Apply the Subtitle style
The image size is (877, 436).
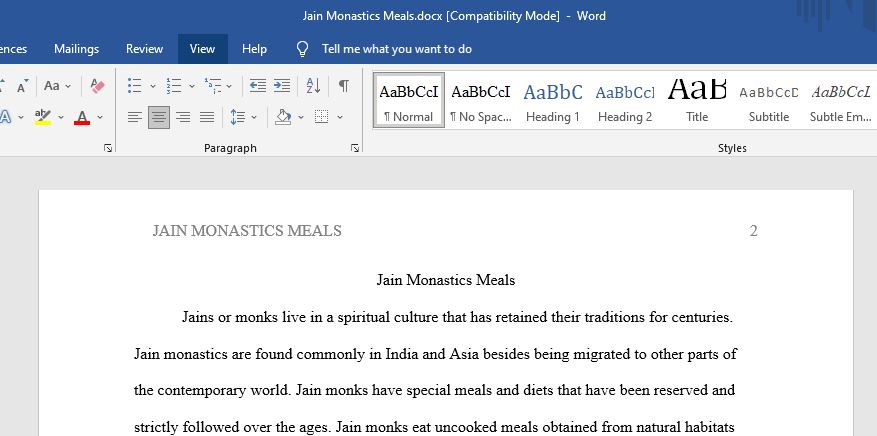coord(769,100)
